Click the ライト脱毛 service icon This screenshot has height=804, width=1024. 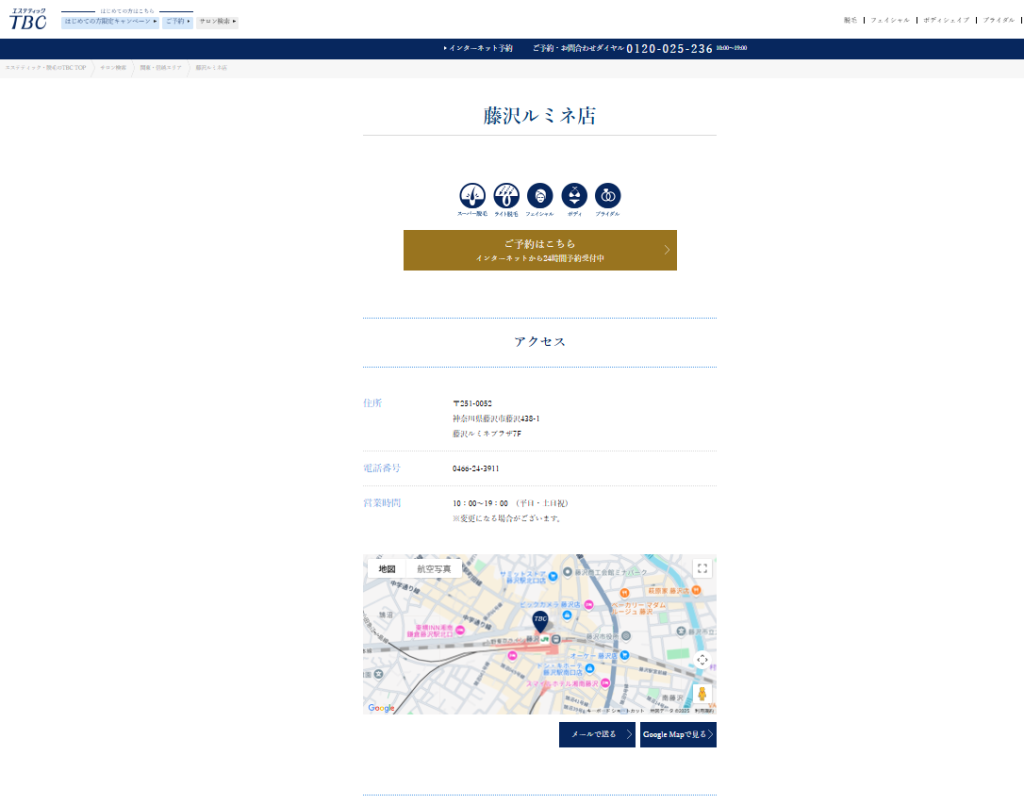[506, 196]
